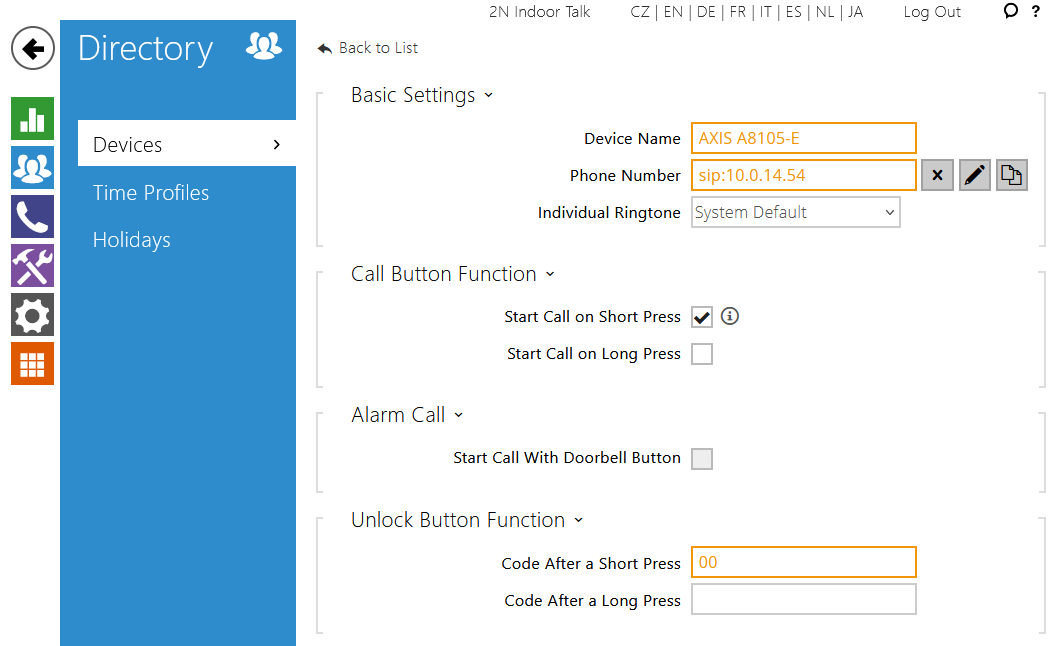Enable Start Call on Long Press
Screen dimensions: 1058x646
click(x=702, y=354)
